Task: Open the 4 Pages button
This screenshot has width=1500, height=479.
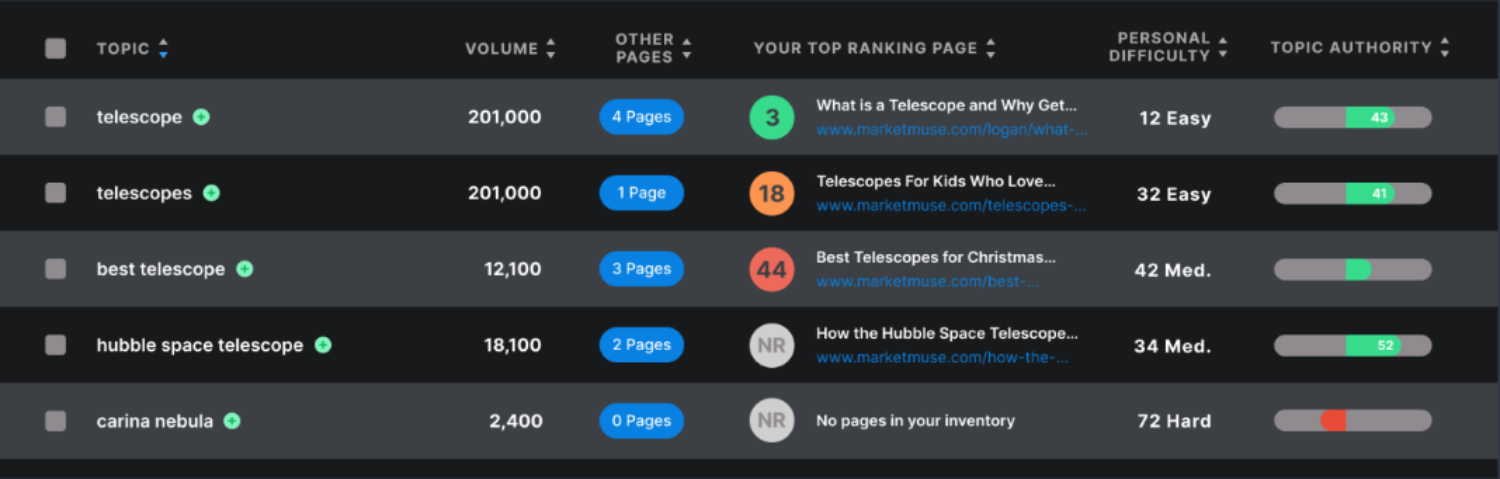Action: point(641,117)
